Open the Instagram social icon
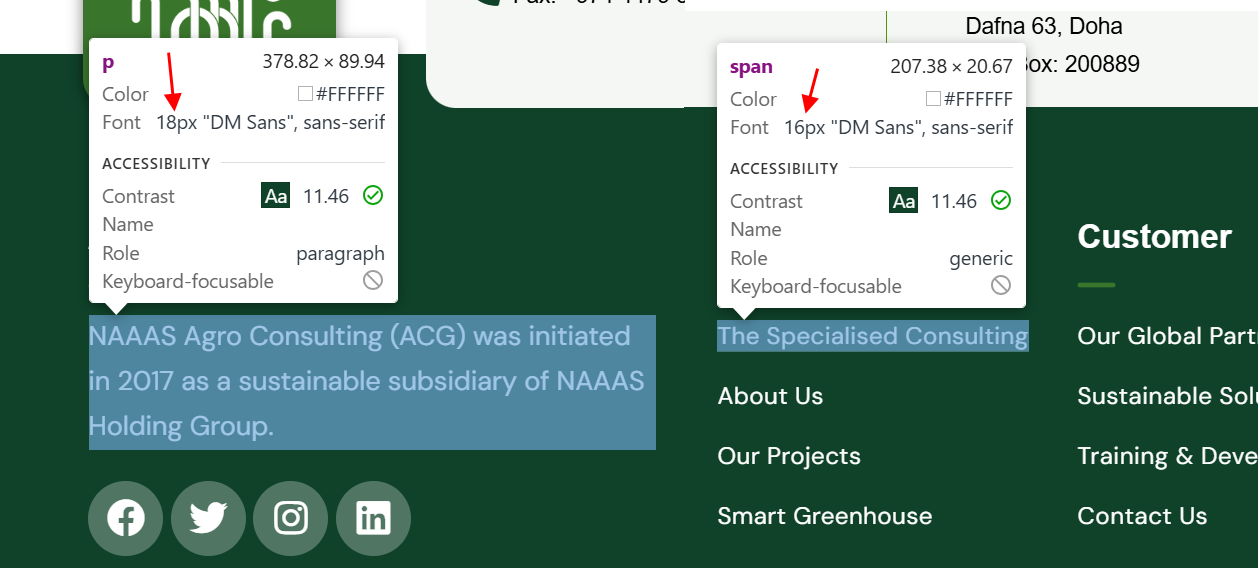The width and height of the screenshot is (1258, 568). (291, 518)
